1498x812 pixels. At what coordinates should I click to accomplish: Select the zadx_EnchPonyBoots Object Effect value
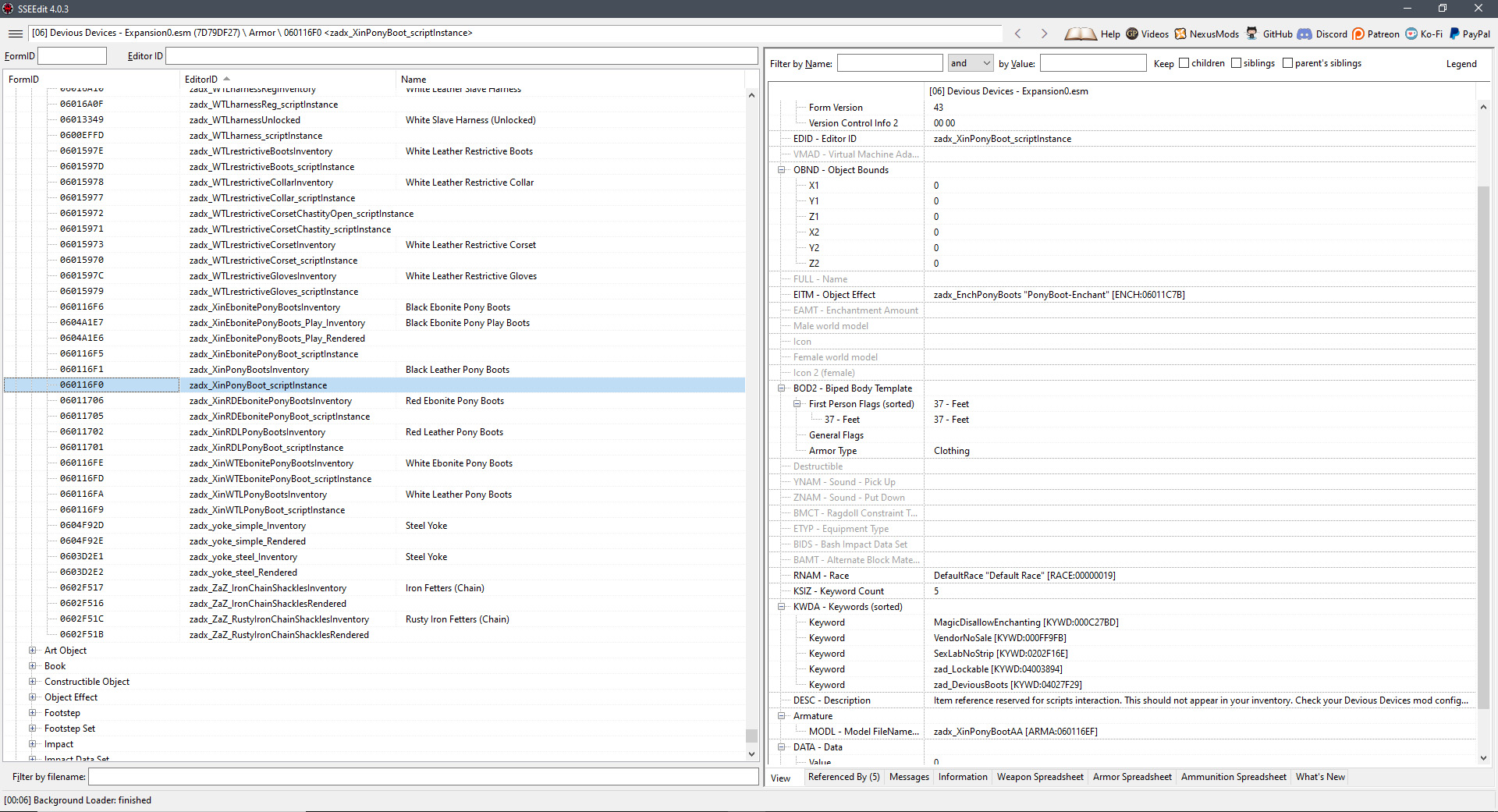click(1059, 295)
